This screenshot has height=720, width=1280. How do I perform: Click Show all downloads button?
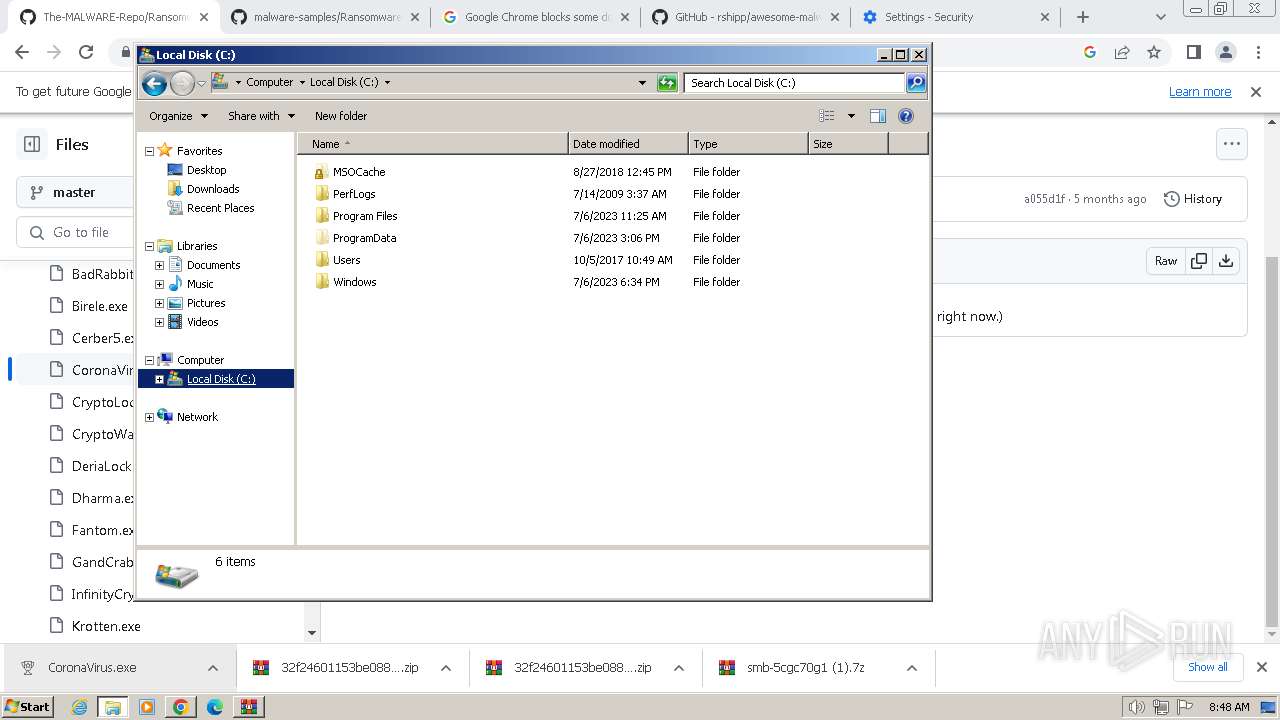click(x=1208, y=667)
